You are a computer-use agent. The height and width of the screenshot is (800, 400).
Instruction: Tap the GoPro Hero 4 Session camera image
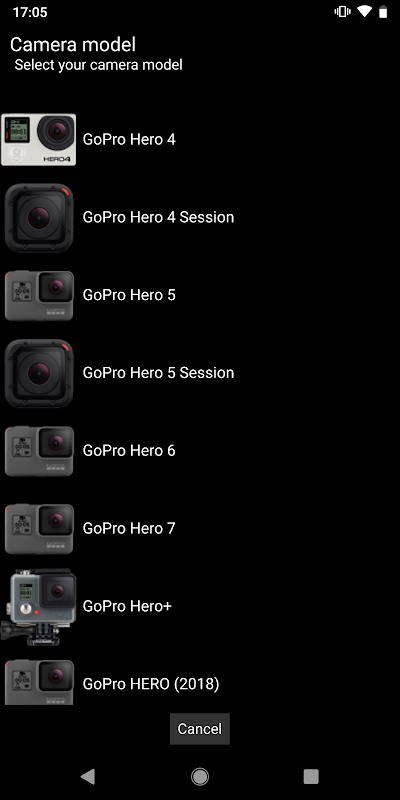coord(39,217)
